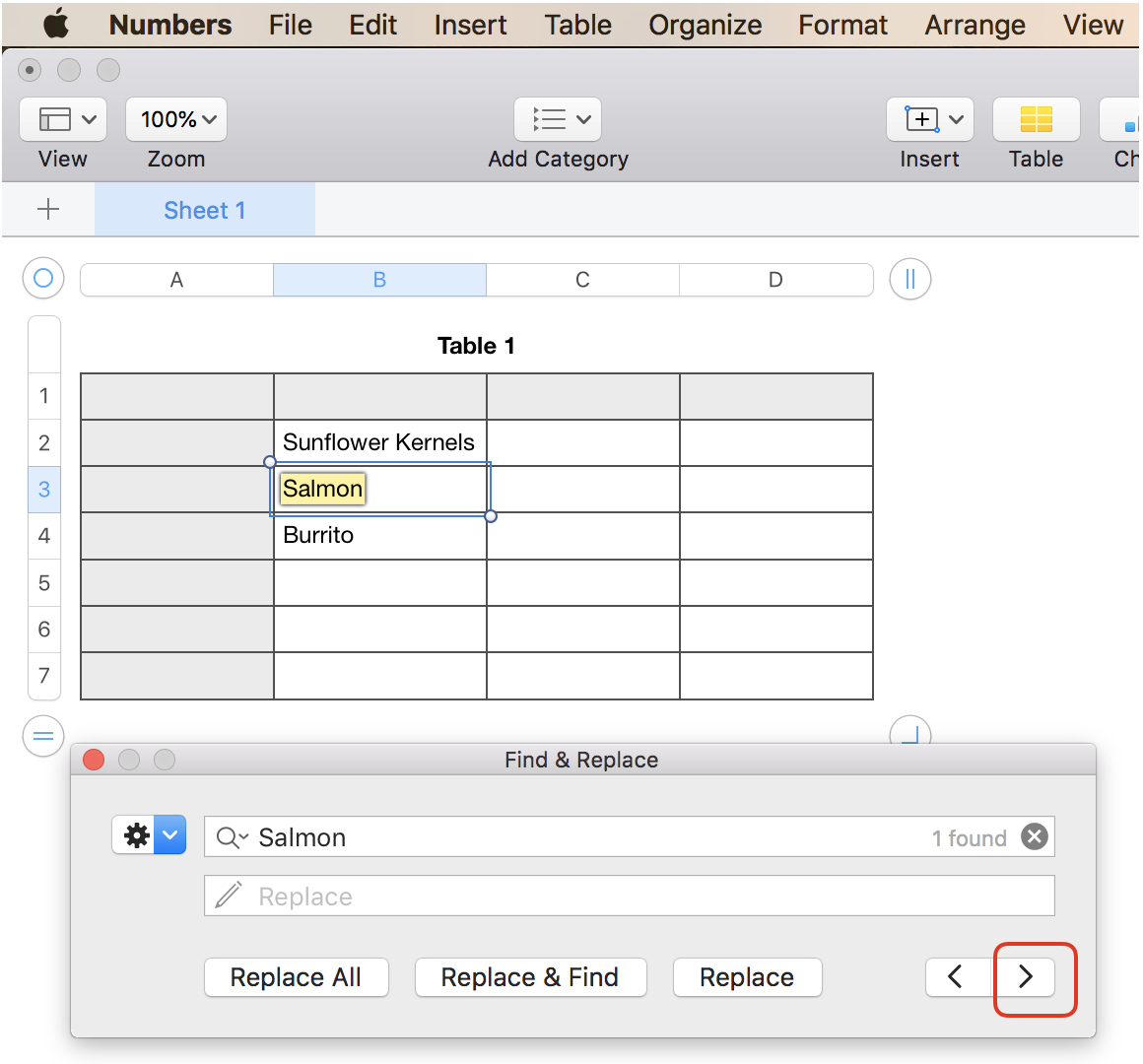Click the table resize corner handle

(909, 730)
